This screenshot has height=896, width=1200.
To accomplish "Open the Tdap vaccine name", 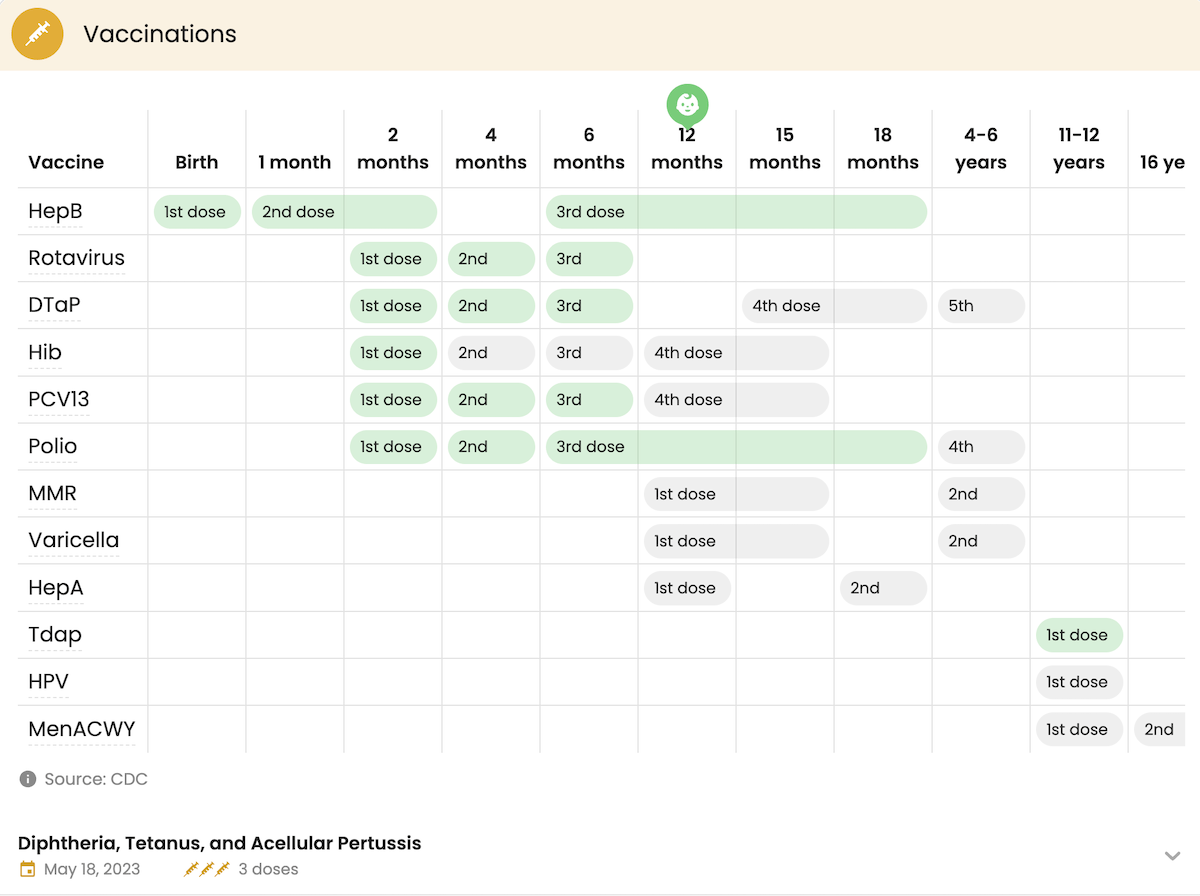I will pos(55,634).
